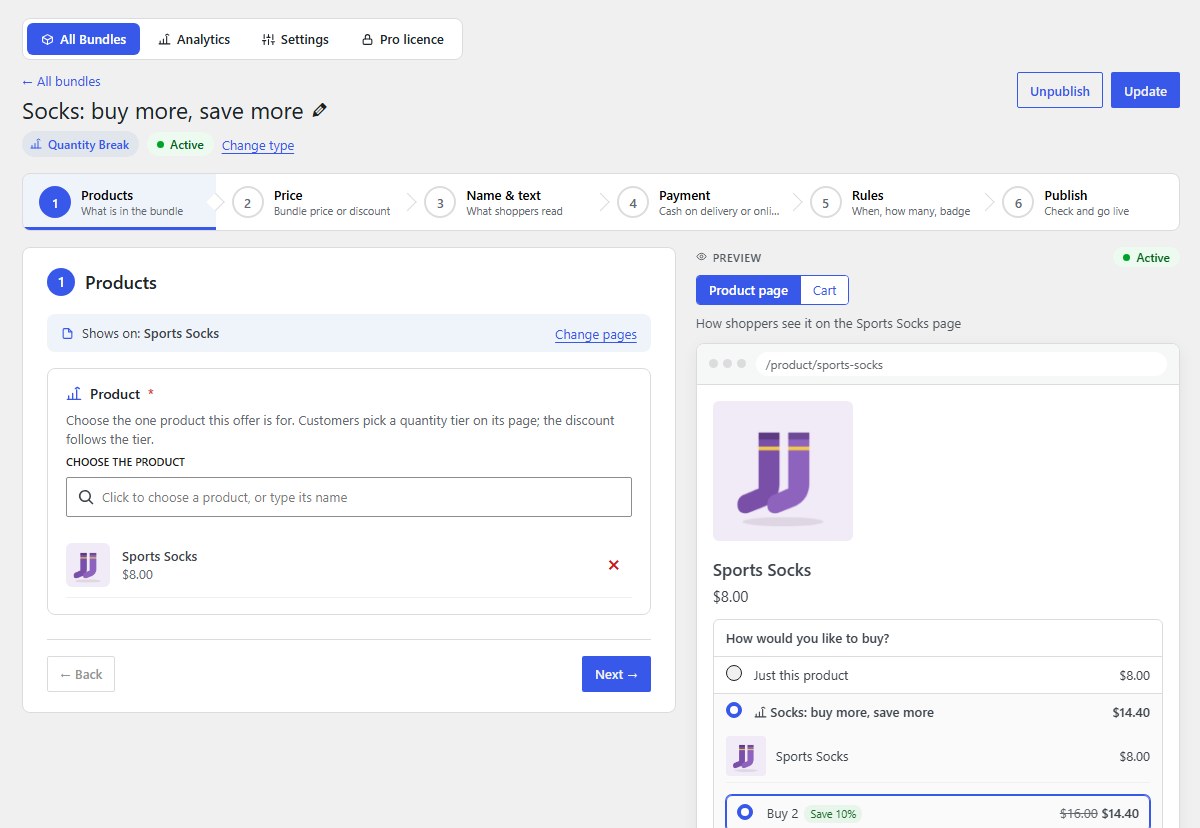Choose the Buy 2 tier radio button

coord(745,812)
